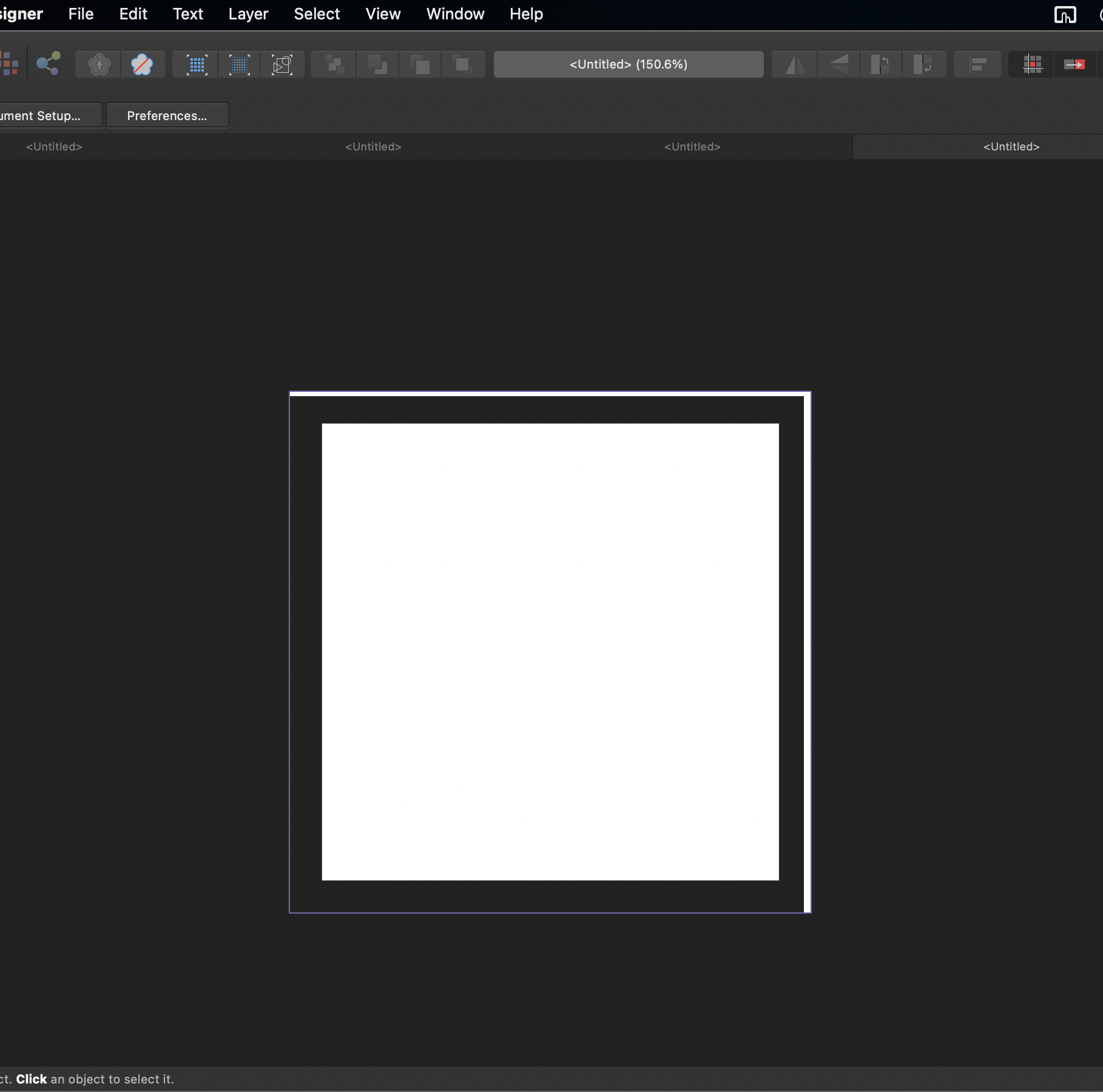
Task: Click Move to Front arrange icon
Action: [x=463, y=64]
